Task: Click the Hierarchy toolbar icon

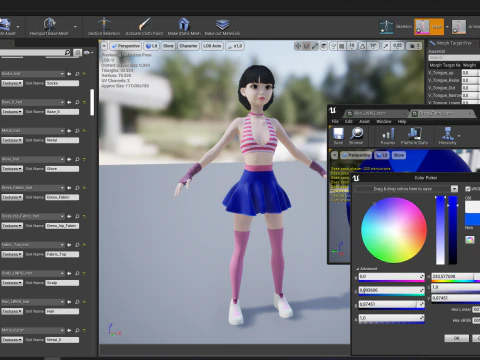Action: click(x=448, y=135)
